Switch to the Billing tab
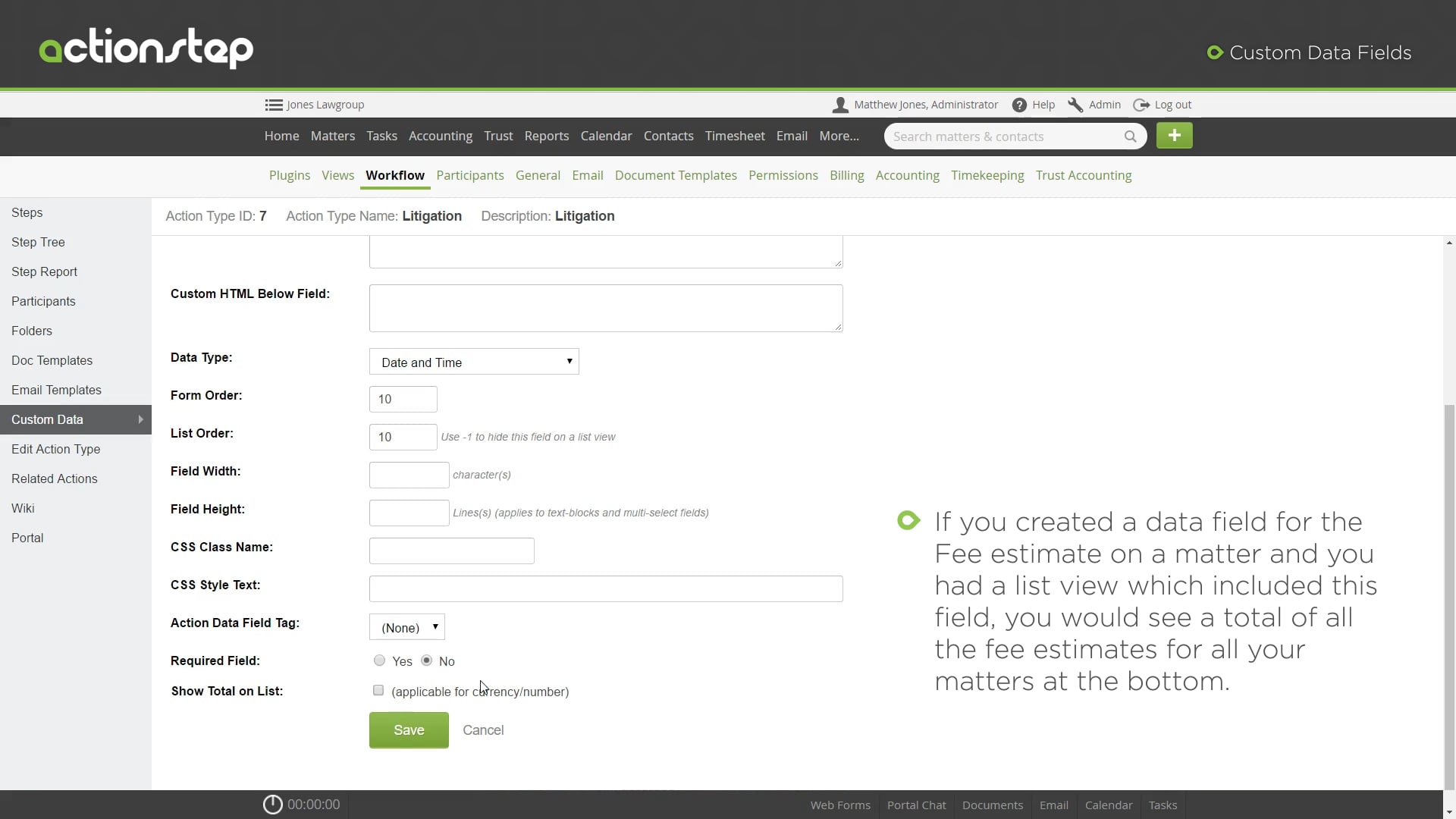The image size is (1456, 819). click(x=847, y=175)
